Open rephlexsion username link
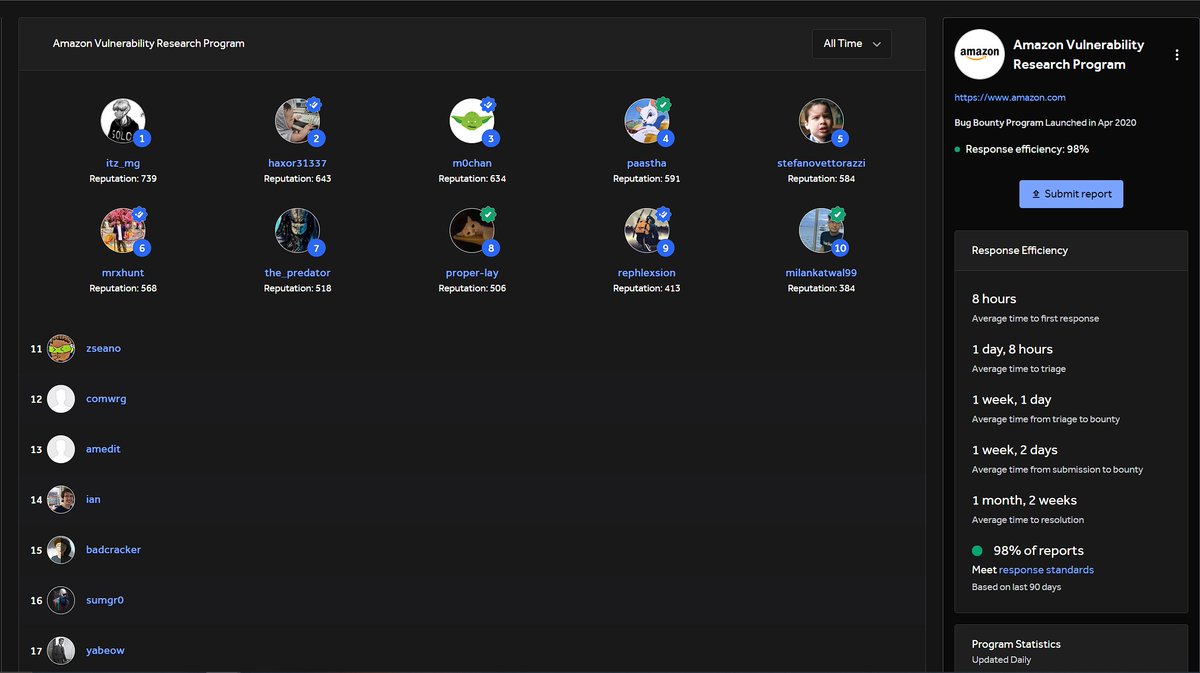 [647, 273]
